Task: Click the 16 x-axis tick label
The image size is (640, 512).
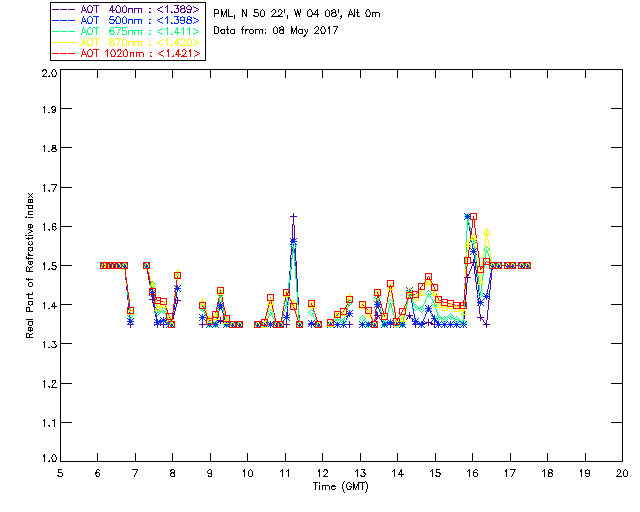Action: click(x=473, y=473)
